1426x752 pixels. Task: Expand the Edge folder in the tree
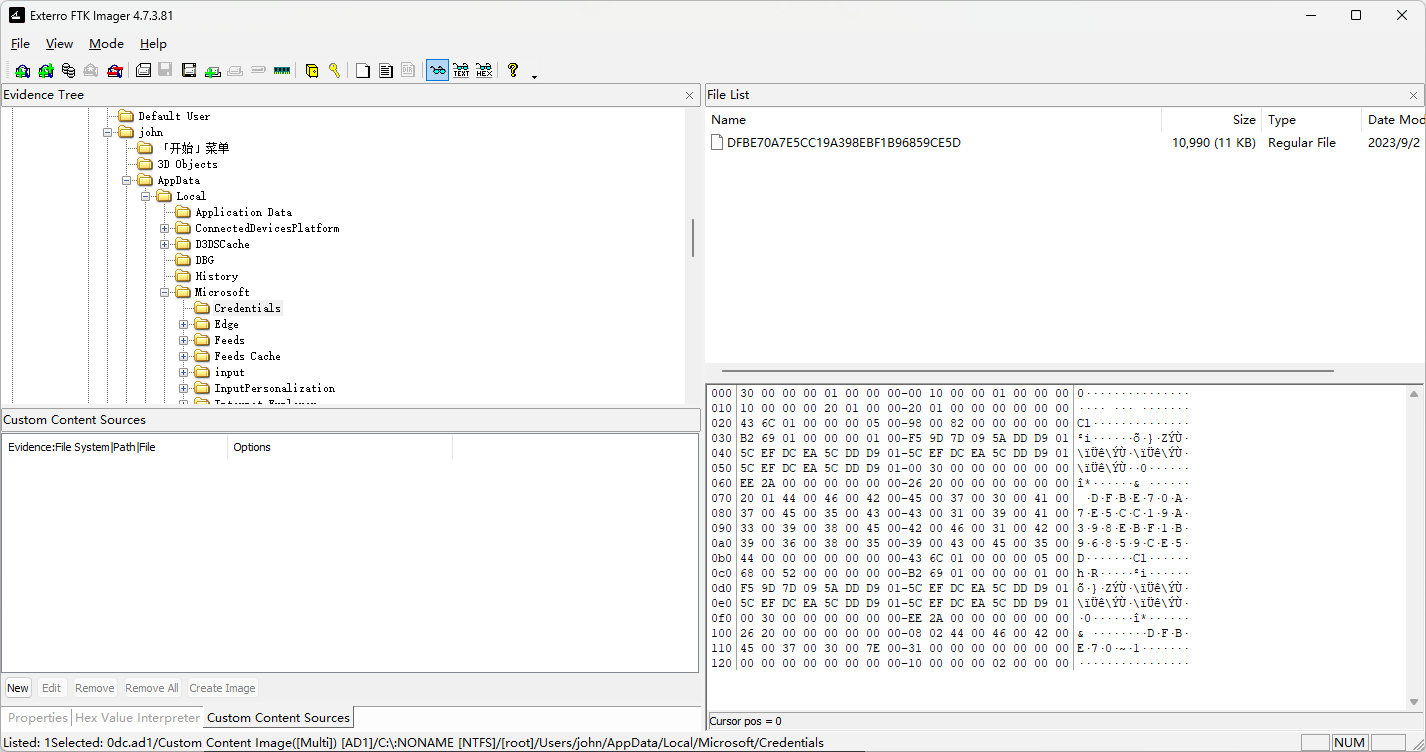tap(184, 325)
